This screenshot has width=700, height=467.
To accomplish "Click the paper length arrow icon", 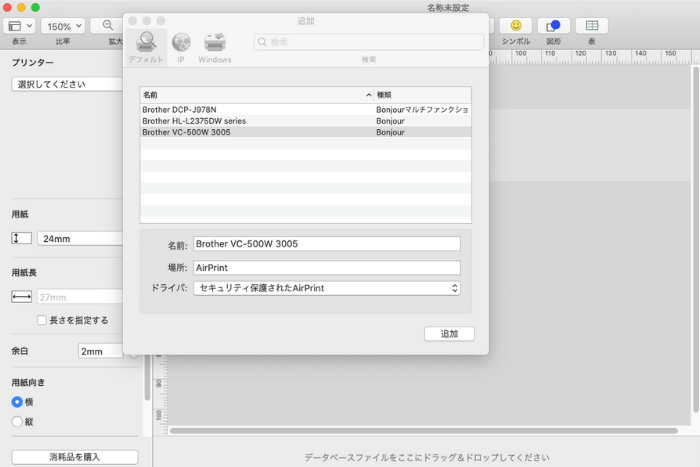I will coord(21,297).
